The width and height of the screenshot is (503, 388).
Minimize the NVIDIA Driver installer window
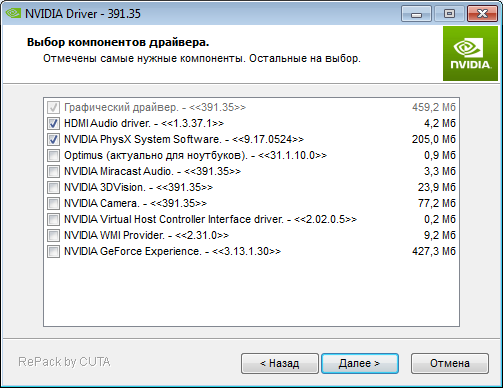point(416,14)
